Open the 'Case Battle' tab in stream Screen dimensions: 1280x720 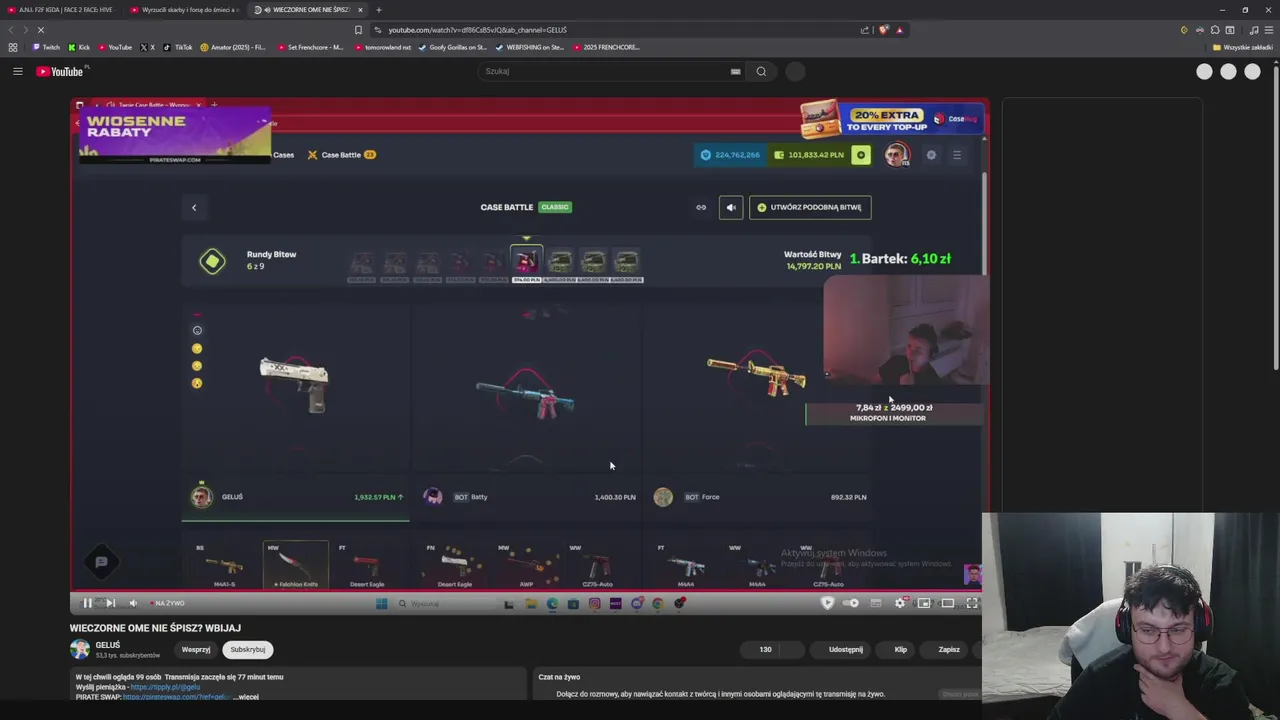click(341, 155)
